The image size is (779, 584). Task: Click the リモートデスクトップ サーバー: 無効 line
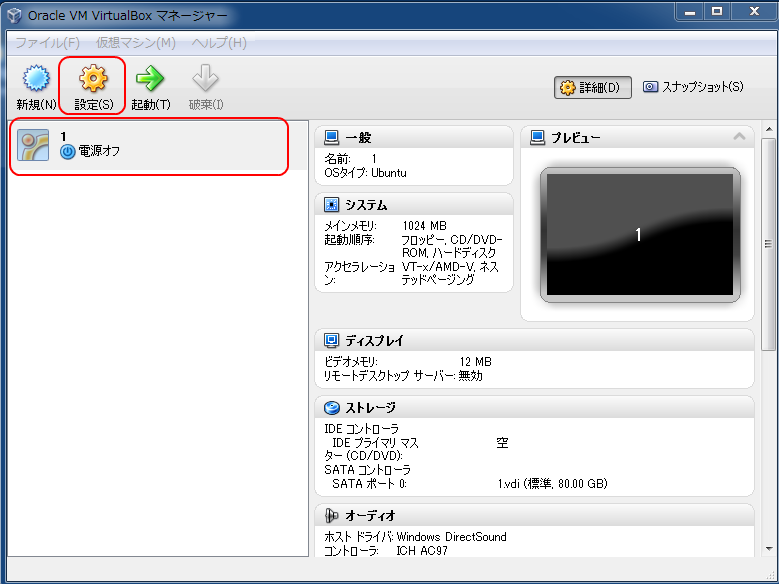click(x=403, y=376)
